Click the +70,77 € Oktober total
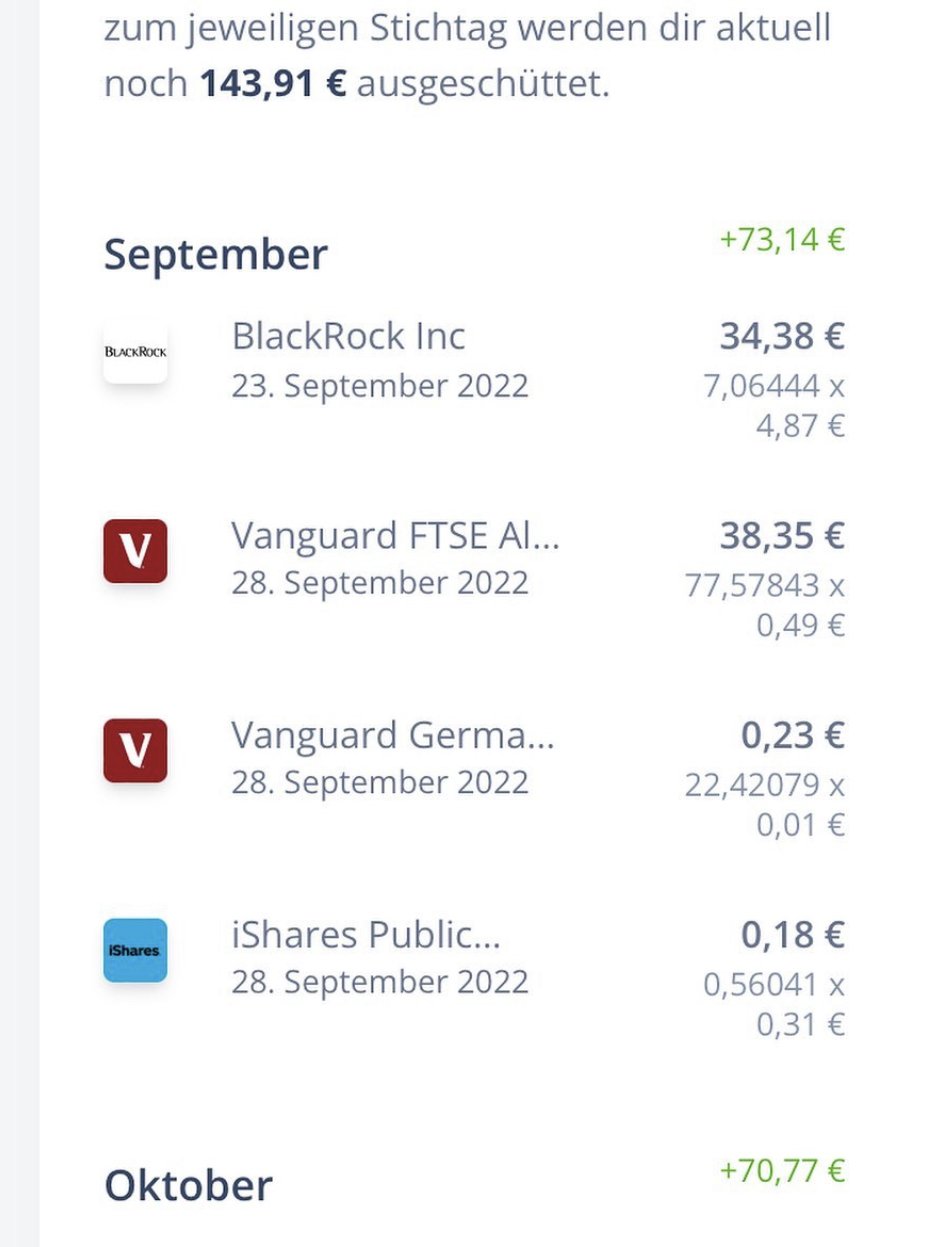This screenshot has height=1247, width=951. coord(782,1170)
